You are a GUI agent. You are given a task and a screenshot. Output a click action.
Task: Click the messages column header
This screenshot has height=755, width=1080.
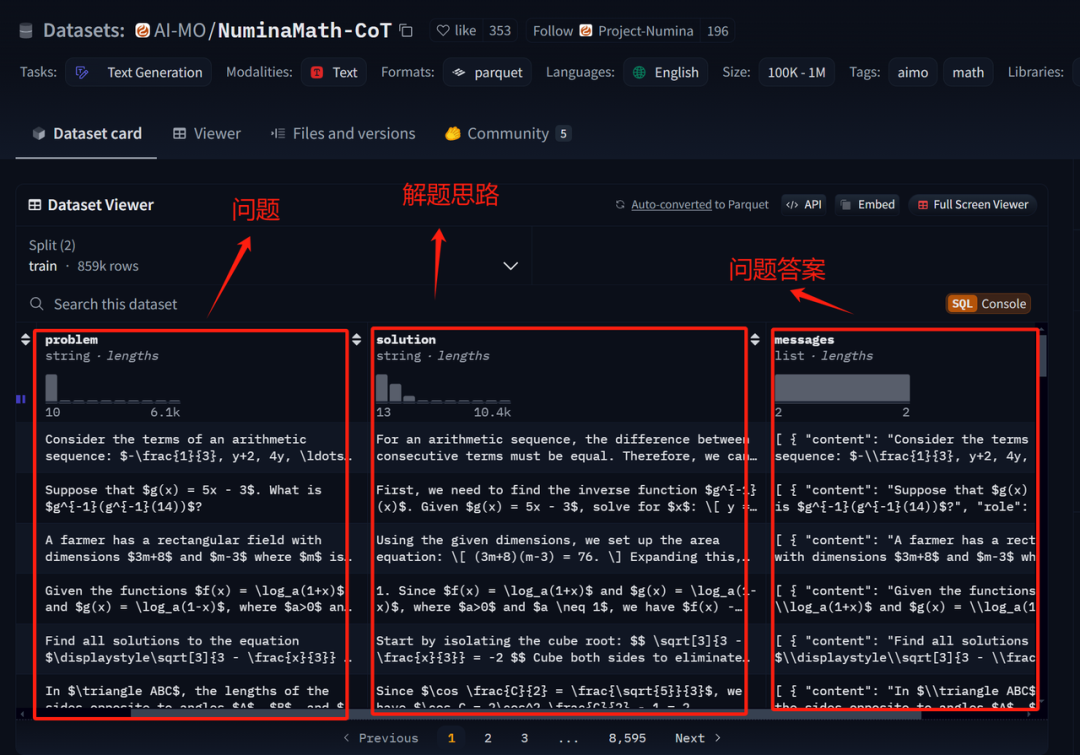(x=804, y=340)
